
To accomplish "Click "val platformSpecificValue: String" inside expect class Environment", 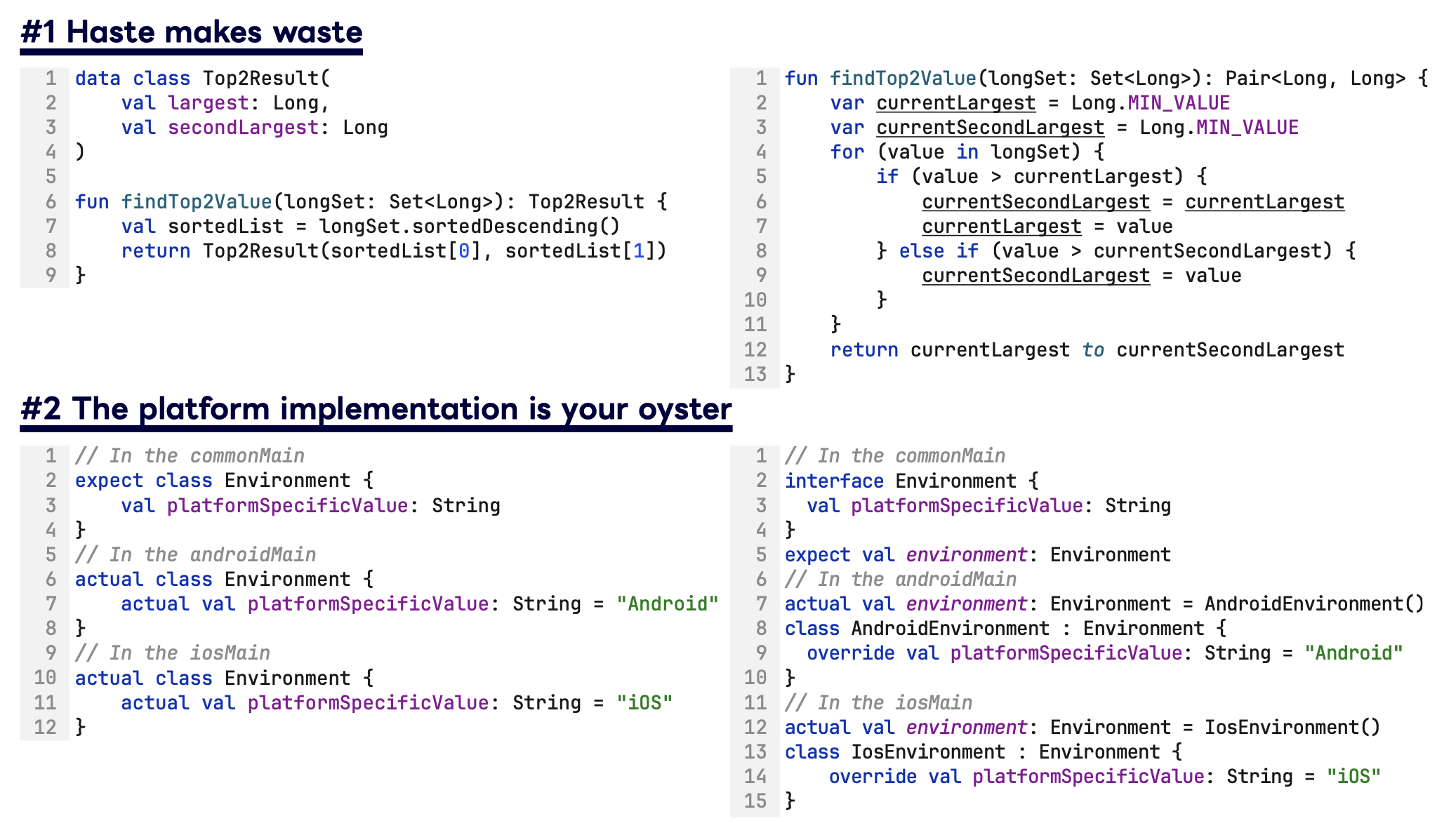I will click(310, 506).
